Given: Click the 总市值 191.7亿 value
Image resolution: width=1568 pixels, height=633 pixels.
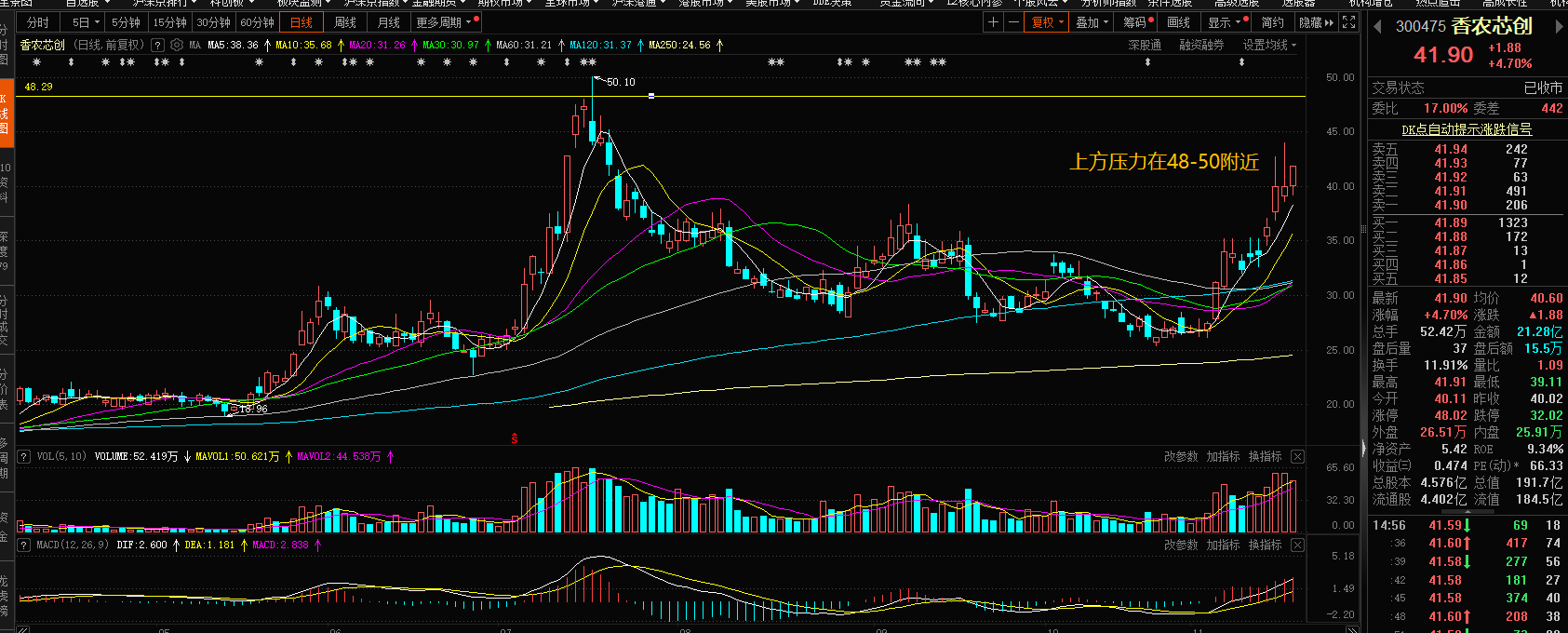Looking at the screenshot, I should (1539, 482).
